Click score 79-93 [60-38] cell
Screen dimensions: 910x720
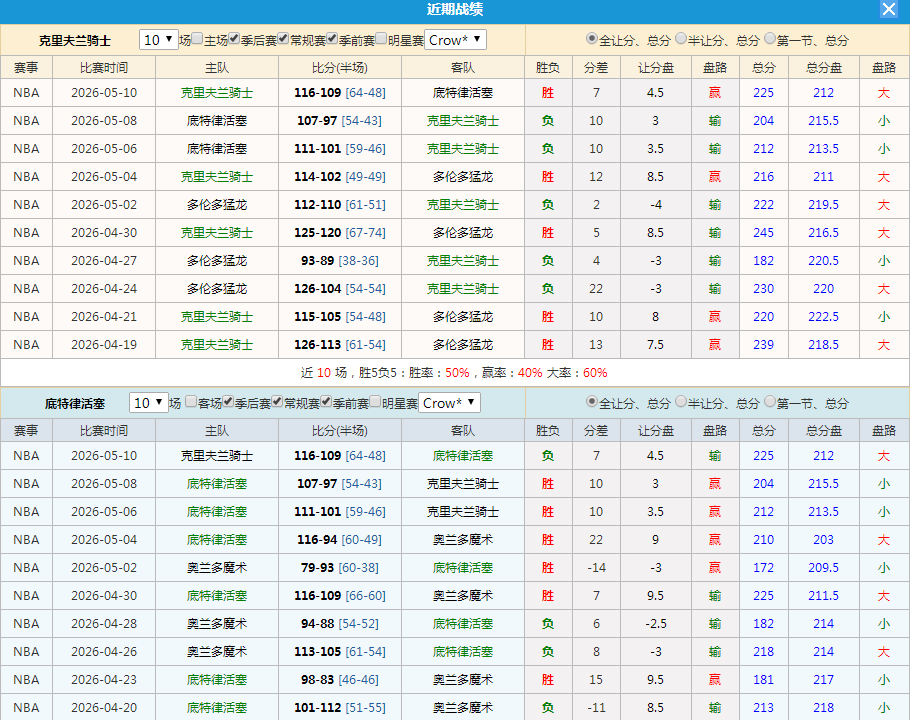click(340, 567)
